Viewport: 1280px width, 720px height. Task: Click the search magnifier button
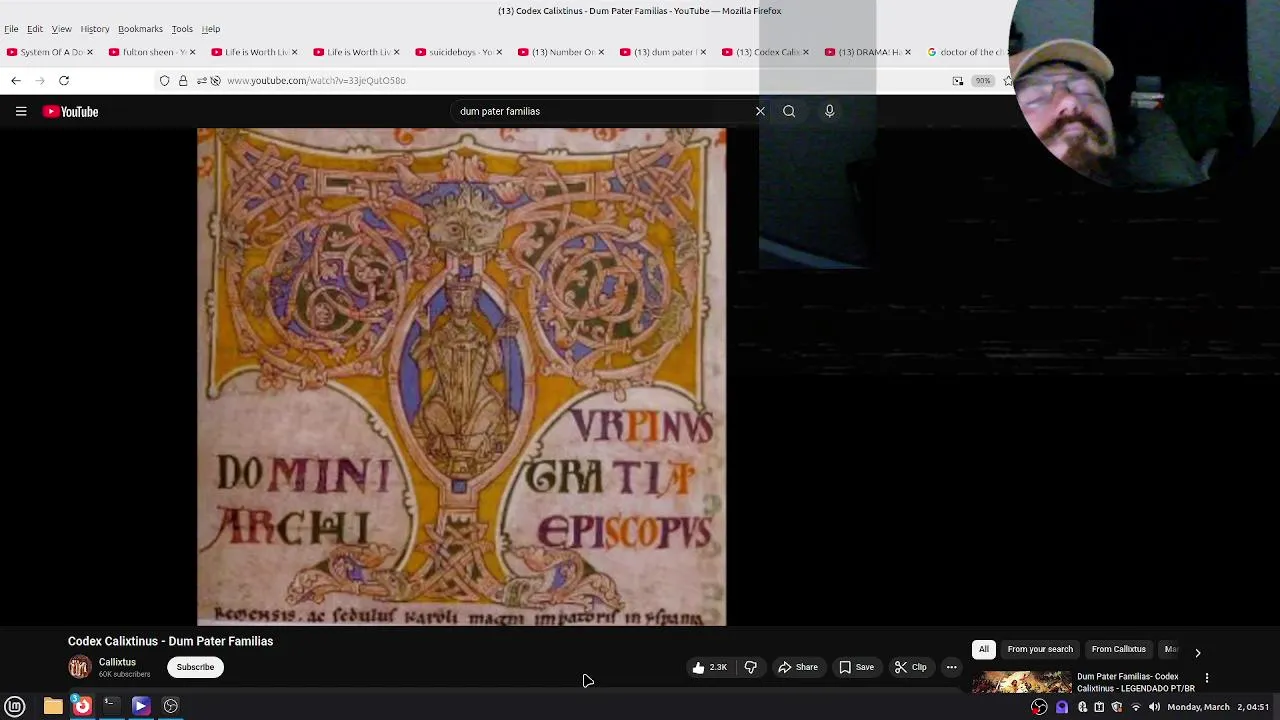(789, 111)
